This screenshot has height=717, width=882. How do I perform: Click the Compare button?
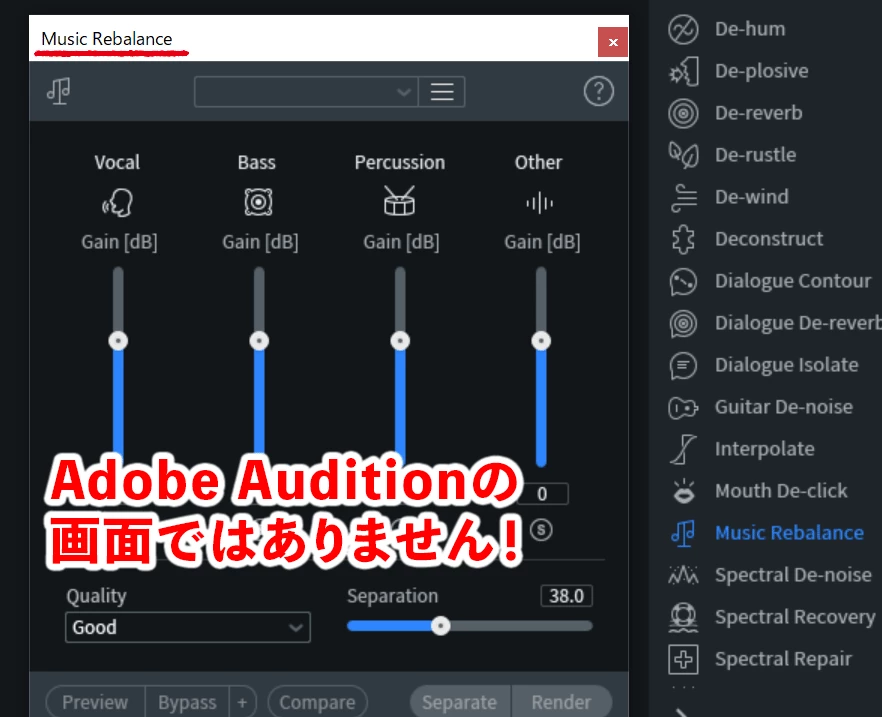tap(317, 702)
